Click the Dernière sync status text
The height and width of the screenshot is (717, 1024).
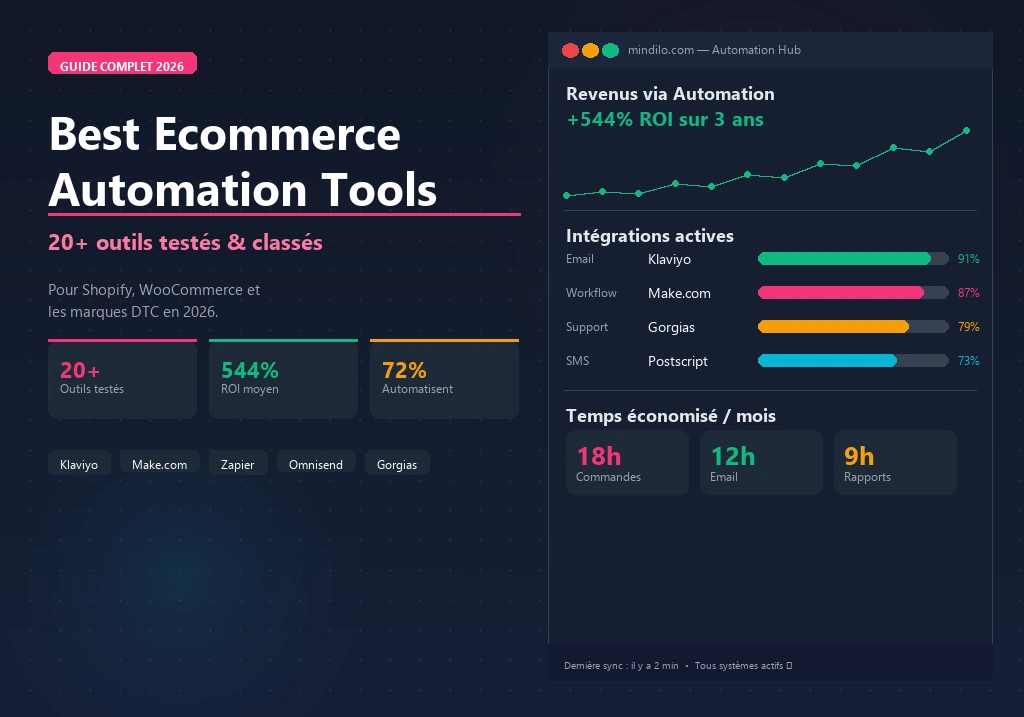click(621, 665)
